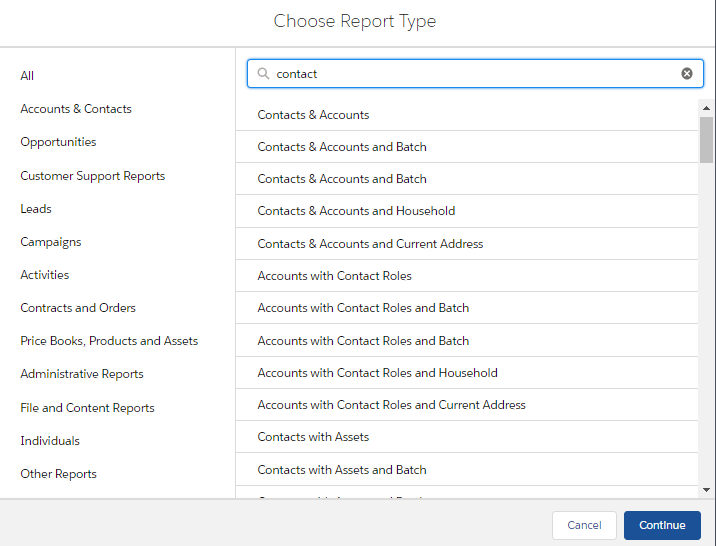Clear the search text with the X icon
Viewport: 716px width, 546px height.
click(x=687, y=74)
